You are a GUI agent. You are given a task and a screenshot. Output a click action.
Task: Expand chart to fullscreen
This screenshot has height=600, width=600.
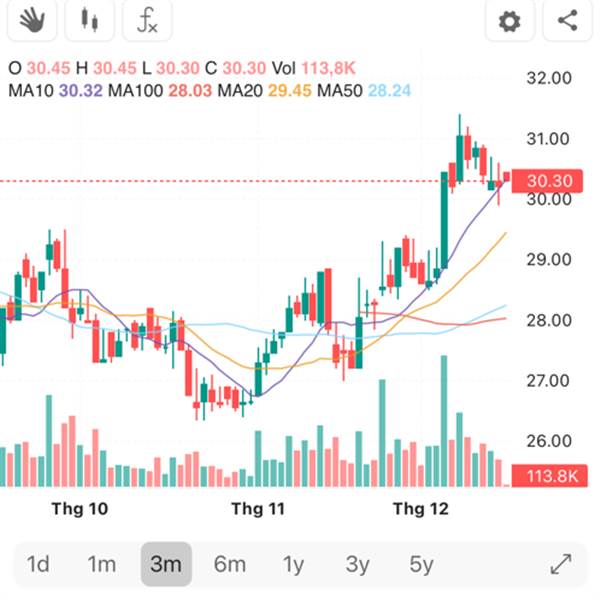point(561,564)
